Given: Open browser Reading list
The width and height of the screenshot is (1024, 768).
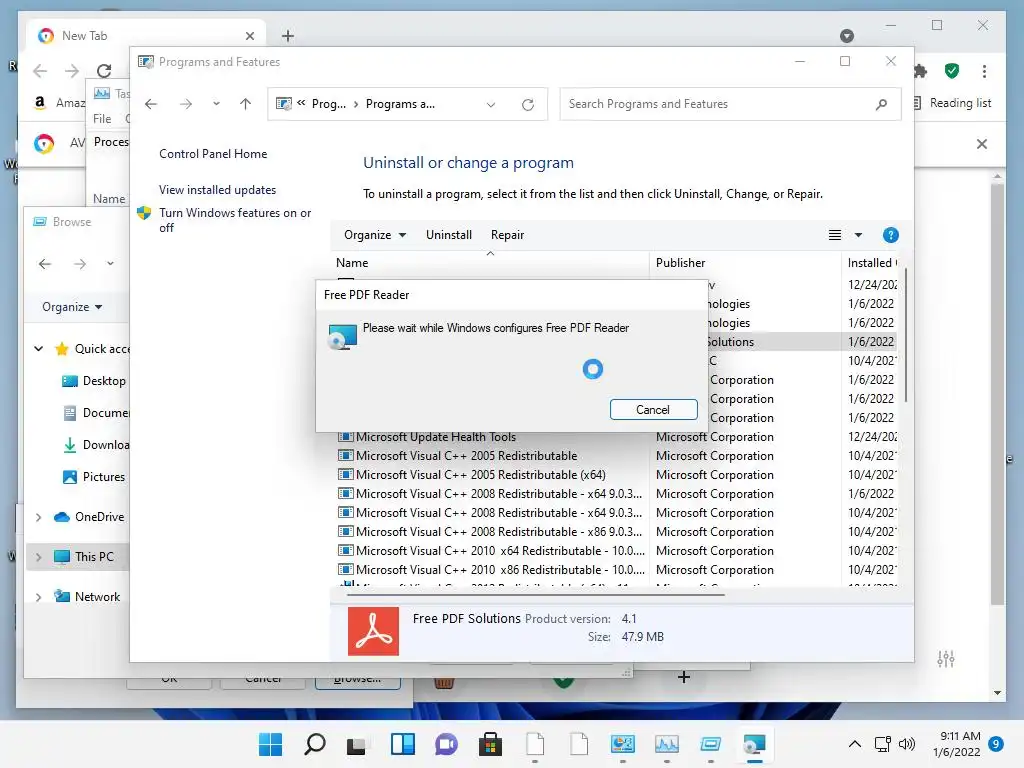Looking at the screenshot, I should (953, 103).
